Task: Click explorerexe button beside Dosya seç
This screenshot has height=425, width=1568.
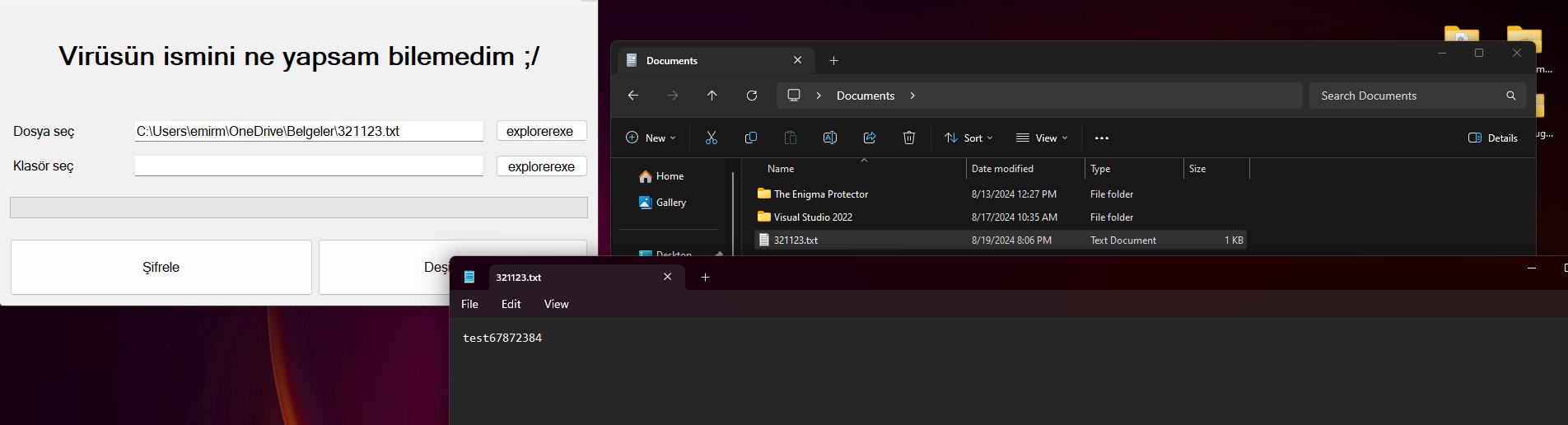Action: click(x=541, y=131)
